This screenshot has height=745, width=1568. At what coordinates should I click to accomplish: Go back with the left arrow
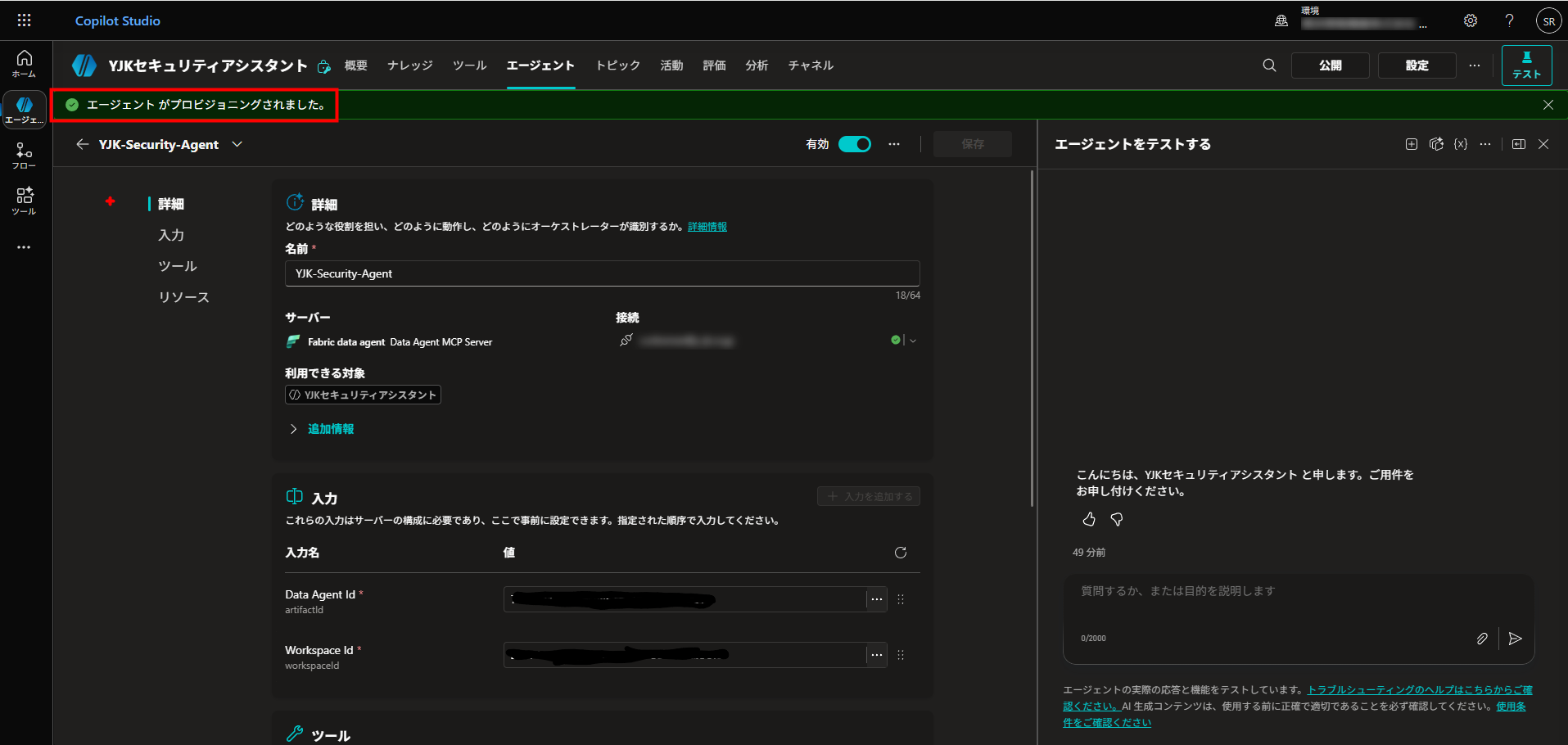click(x=82, y=144)
